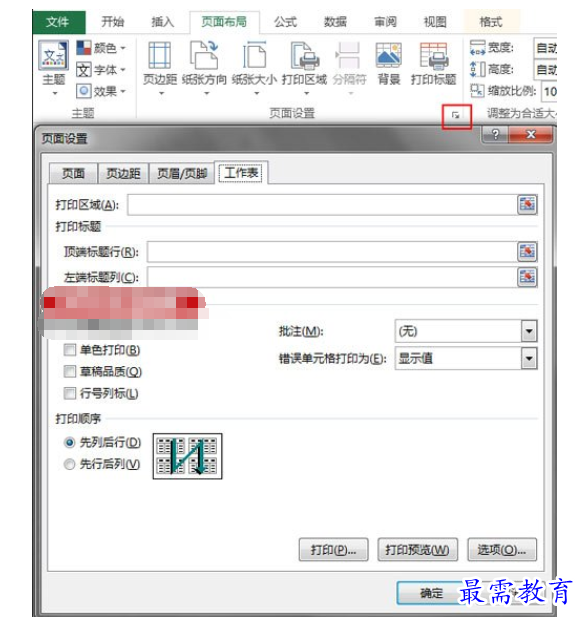Open the 高度 height dropdown box
The width and height of the screenshot is (581, 623).
(545, 70)
